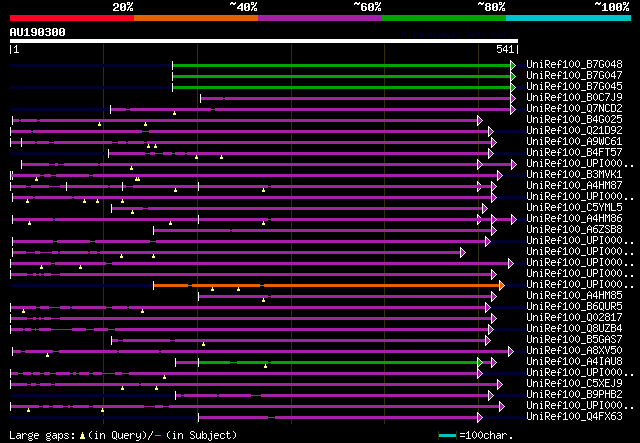Click the orange ~40% identity legend segment
This screenshot has height=443, width=640.
[196, 18]
